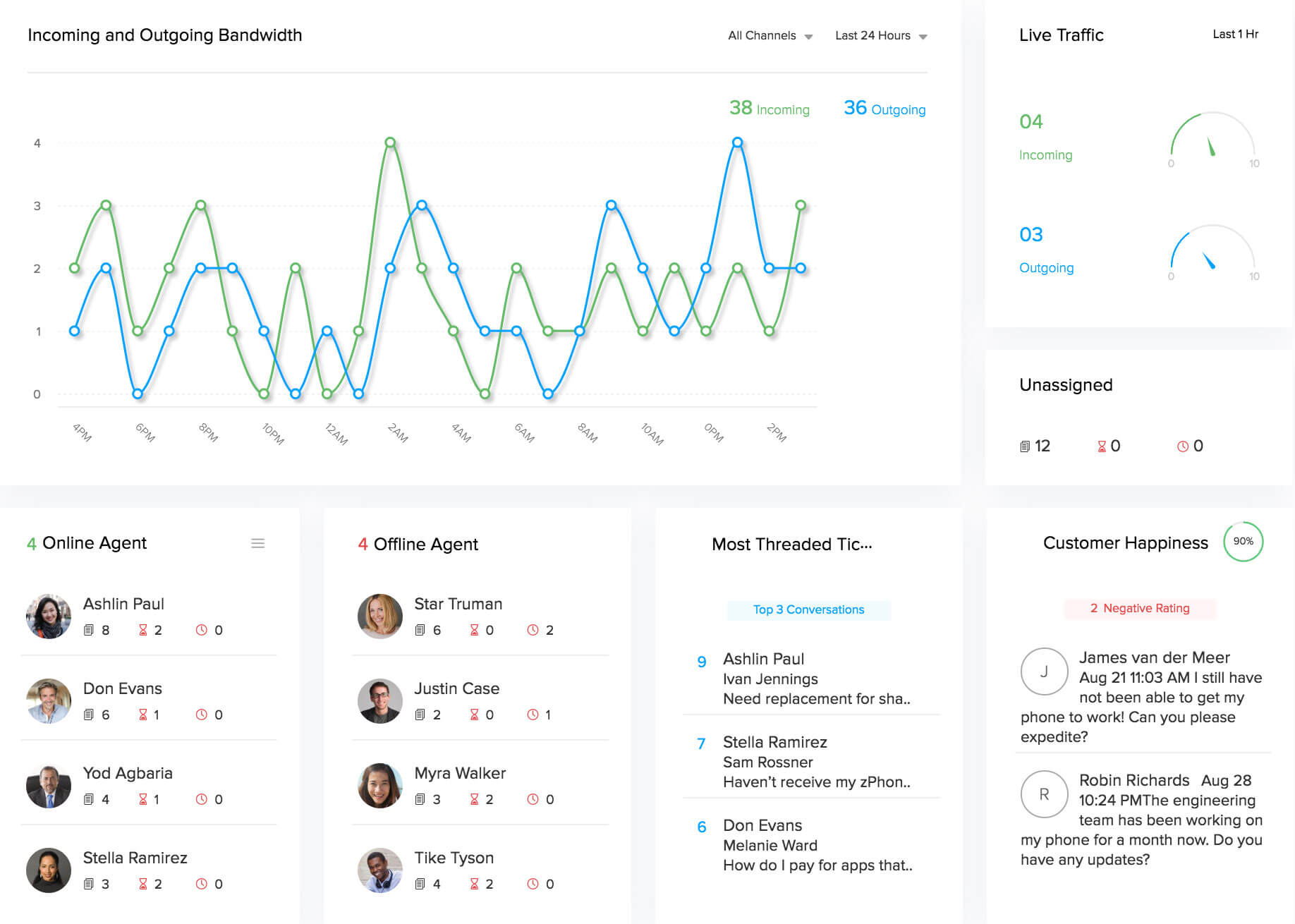Select the Top 3 Conversations tab
The width and height of the screenshot is (1295, 924).
[808, 609]
